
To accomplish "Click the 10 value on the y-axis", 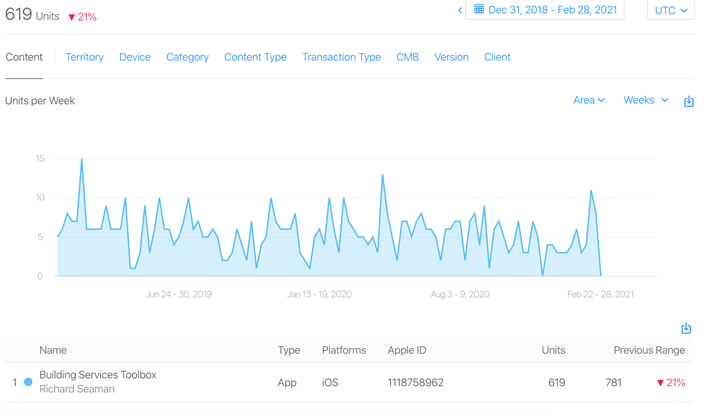I will 40,198.
